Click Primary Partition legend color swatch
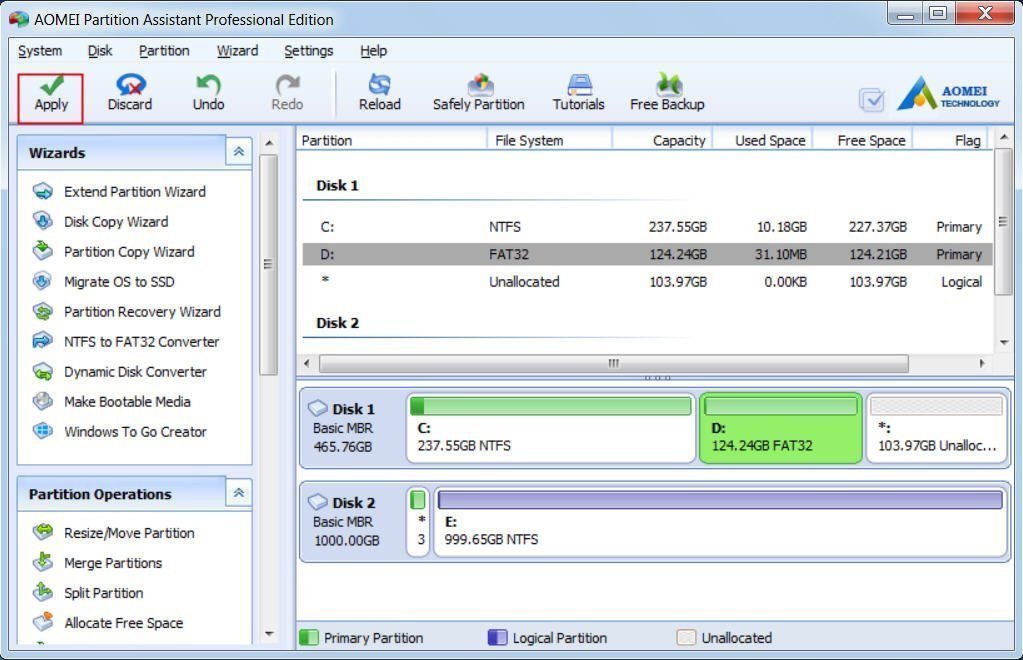 (308, 637)
